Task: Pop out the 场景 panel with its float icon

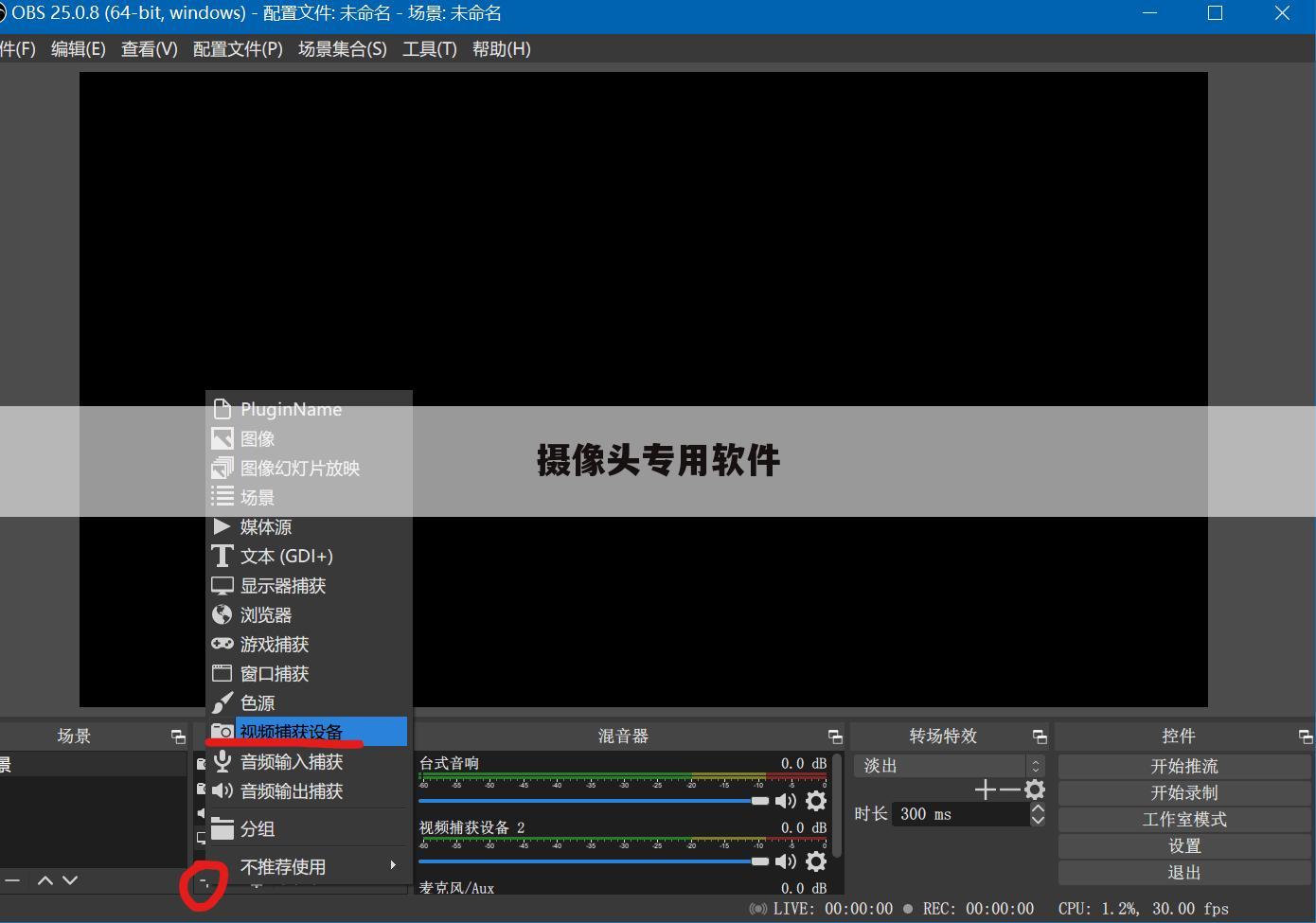Action: (x=178, y=737)
